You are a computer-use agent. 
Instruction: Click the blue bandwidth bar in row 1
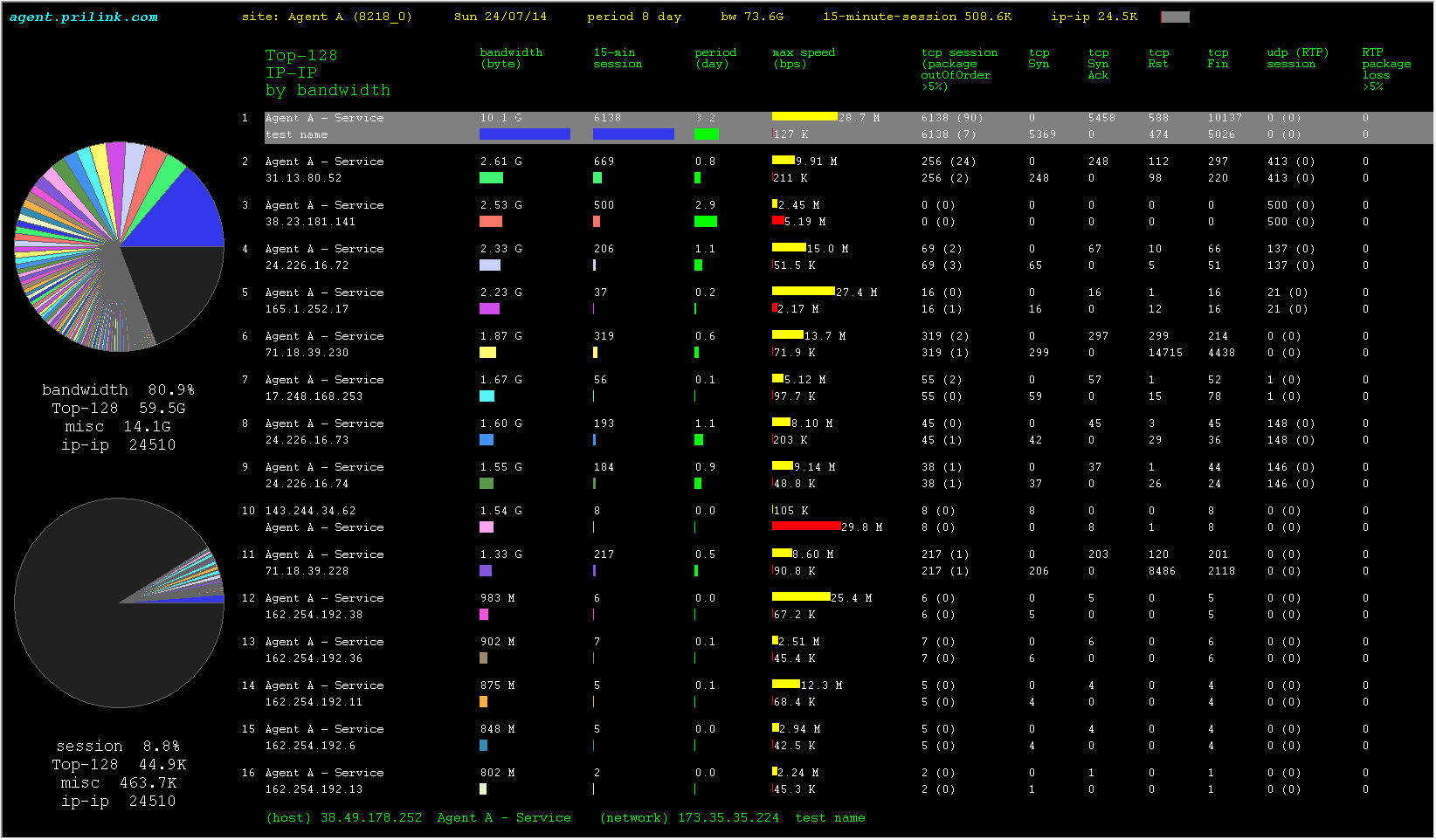coord(524,134)
